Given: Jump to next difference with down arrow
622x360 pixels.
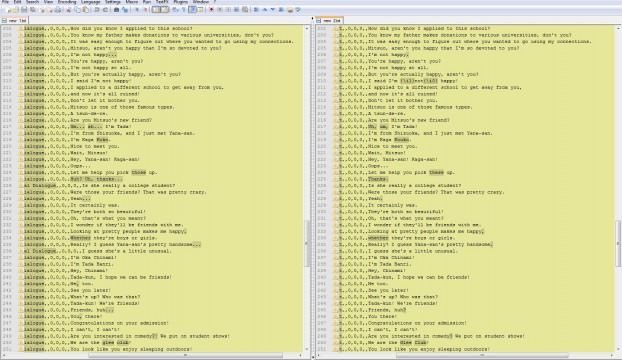Looking at the screenshot, I should coord(273,10).
